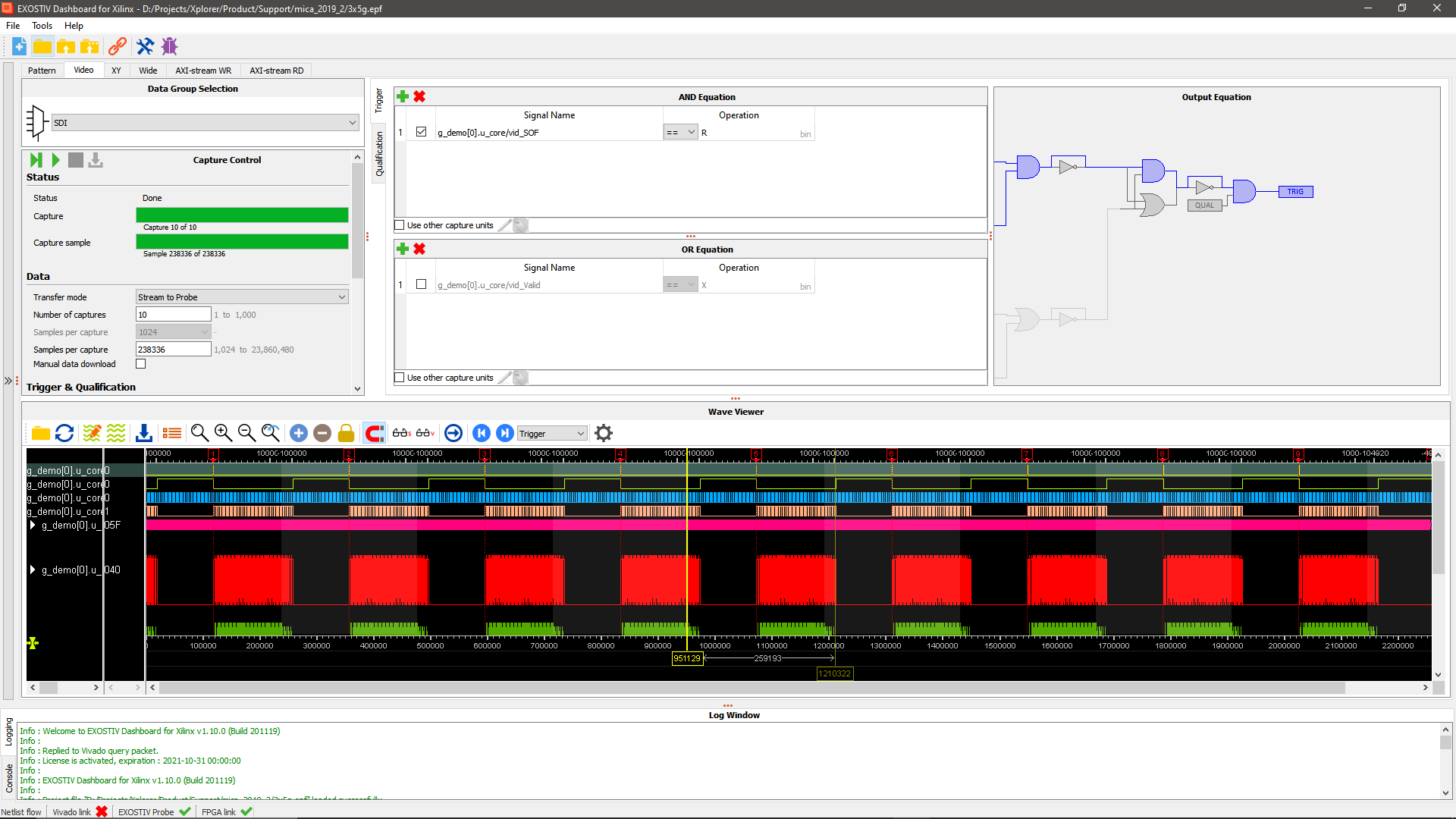Switch to the Pattern tab
This screenshot has width=1456, height=819.
pyautogui.click(x=42, y=71)
